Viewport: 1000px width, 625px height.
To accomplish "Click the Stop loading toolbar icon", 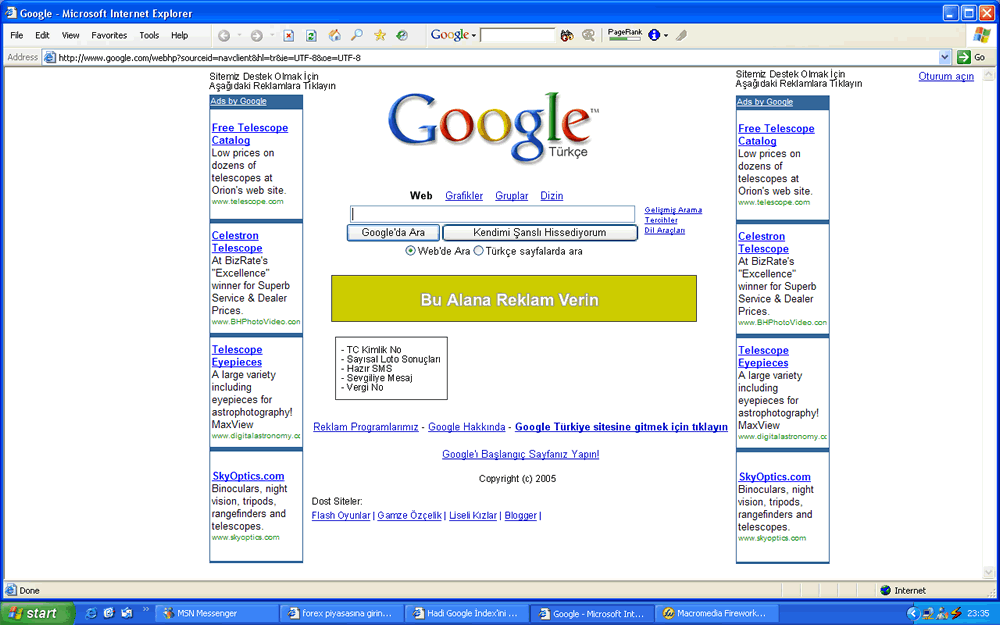I will point(288,36).
